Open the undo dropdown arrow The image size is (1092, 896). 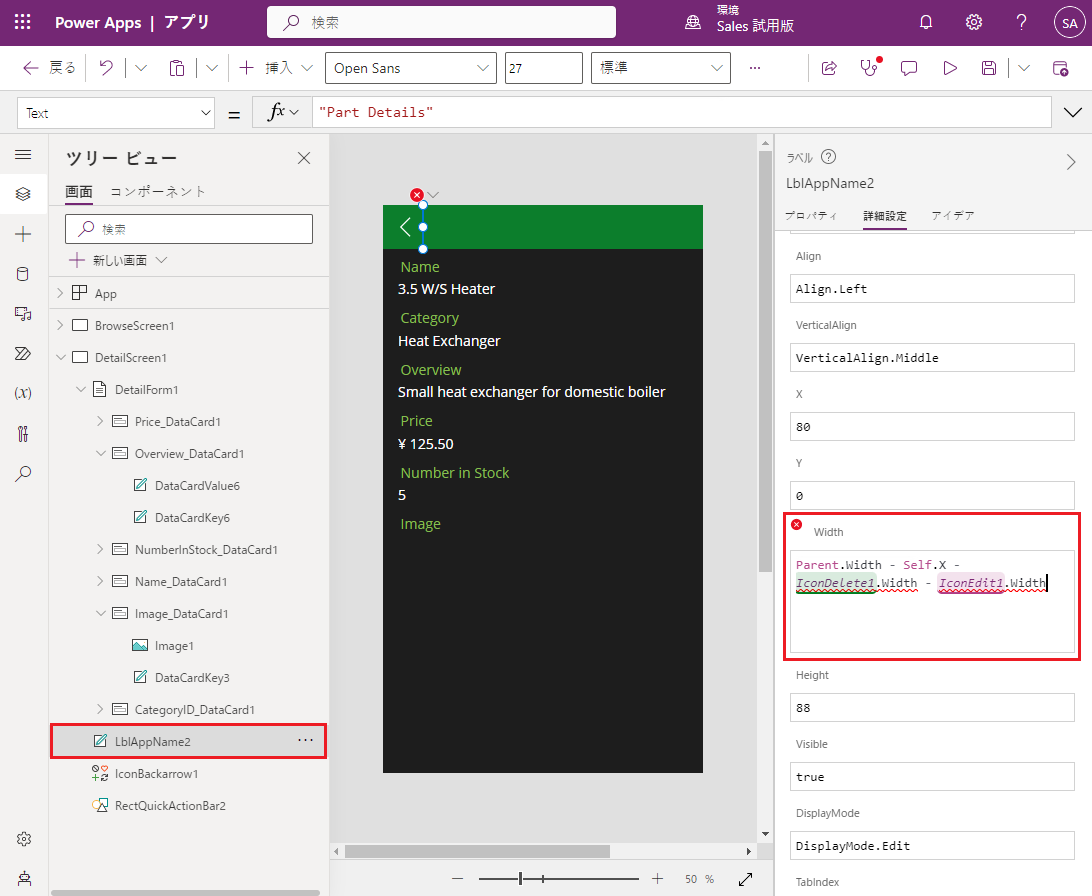[x=141, y=68]
